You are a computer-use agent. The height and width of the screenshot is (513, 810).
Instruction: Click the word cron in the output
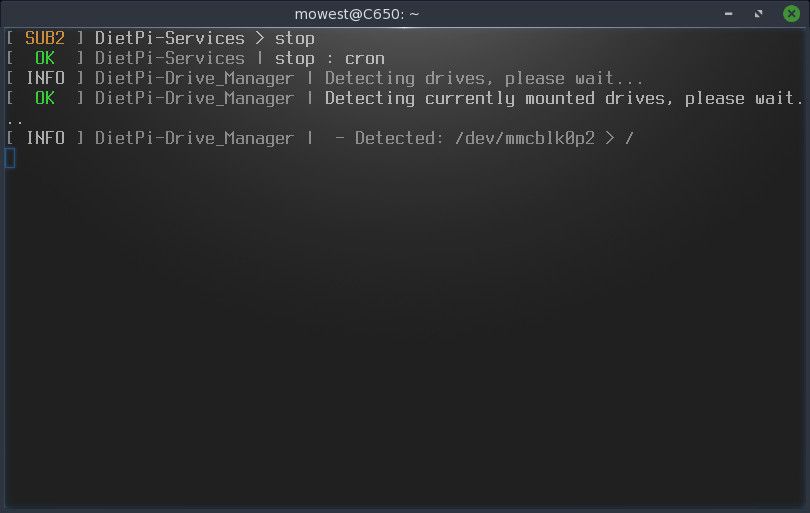tap(365, 59)
